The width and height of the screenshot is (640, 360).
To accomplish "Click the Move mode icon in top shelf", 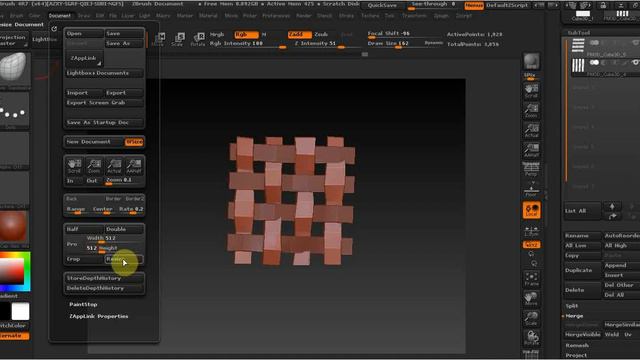I will [158, 39].
